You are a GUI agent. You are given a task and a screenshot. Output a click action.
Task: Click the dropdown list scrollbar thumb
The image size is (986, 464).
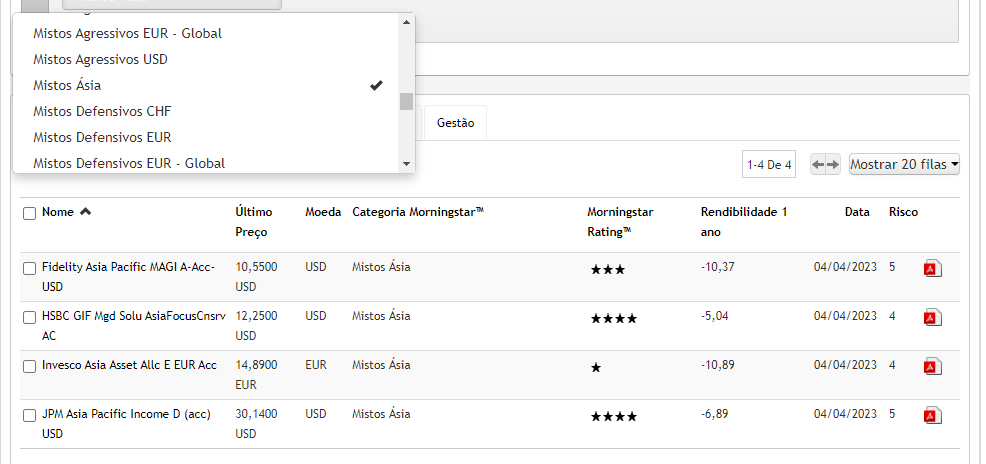[406, 101]
